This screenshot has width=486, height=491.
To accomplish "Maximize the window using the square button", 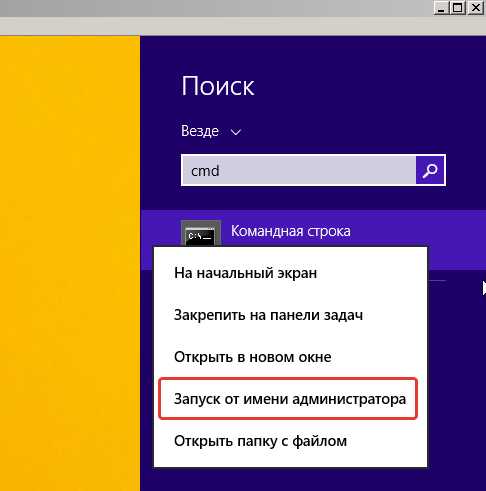I will 458,8.
